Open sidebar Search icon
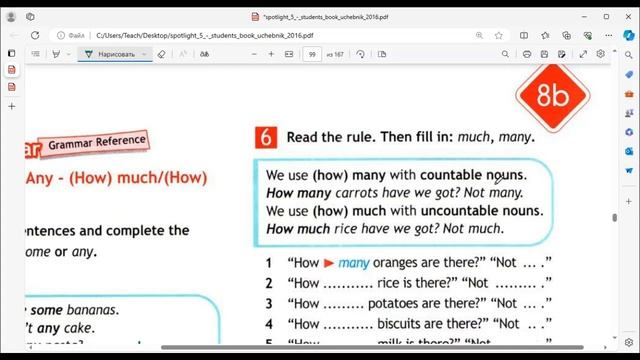This screenshot has width=640, height=360. coord(629,55)
